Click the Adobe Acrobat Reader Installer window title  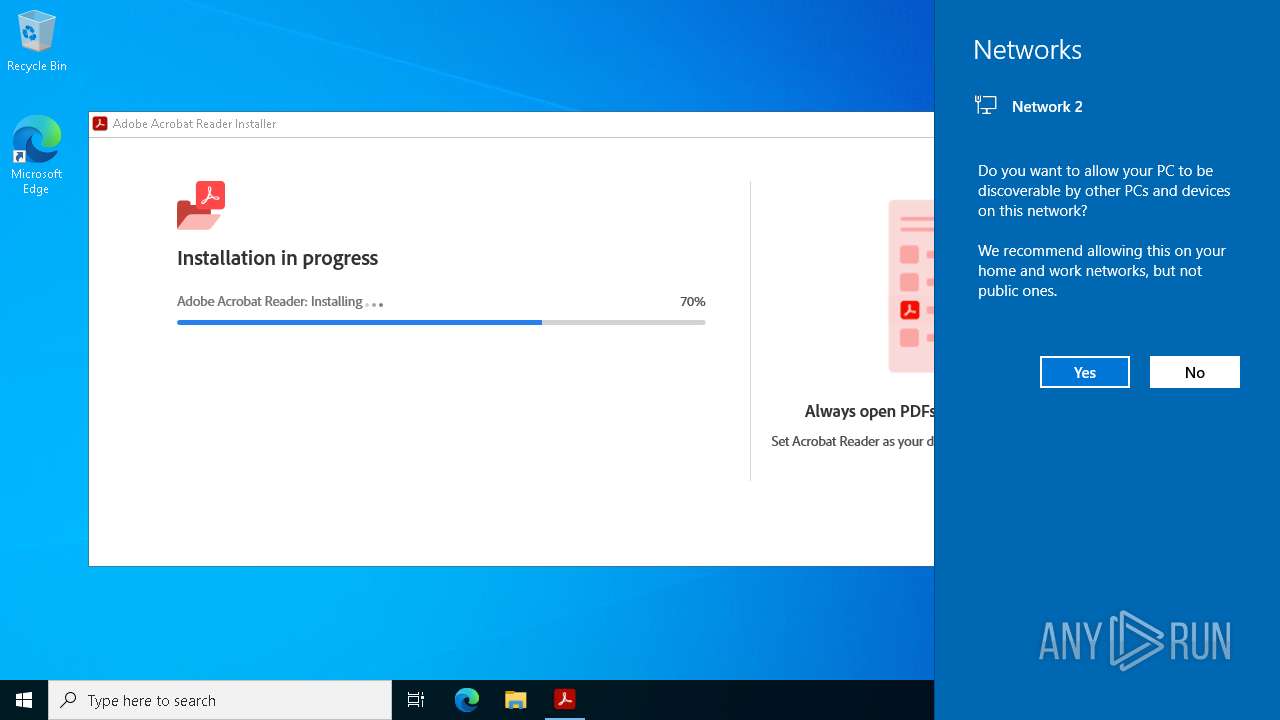pos(194,124)
